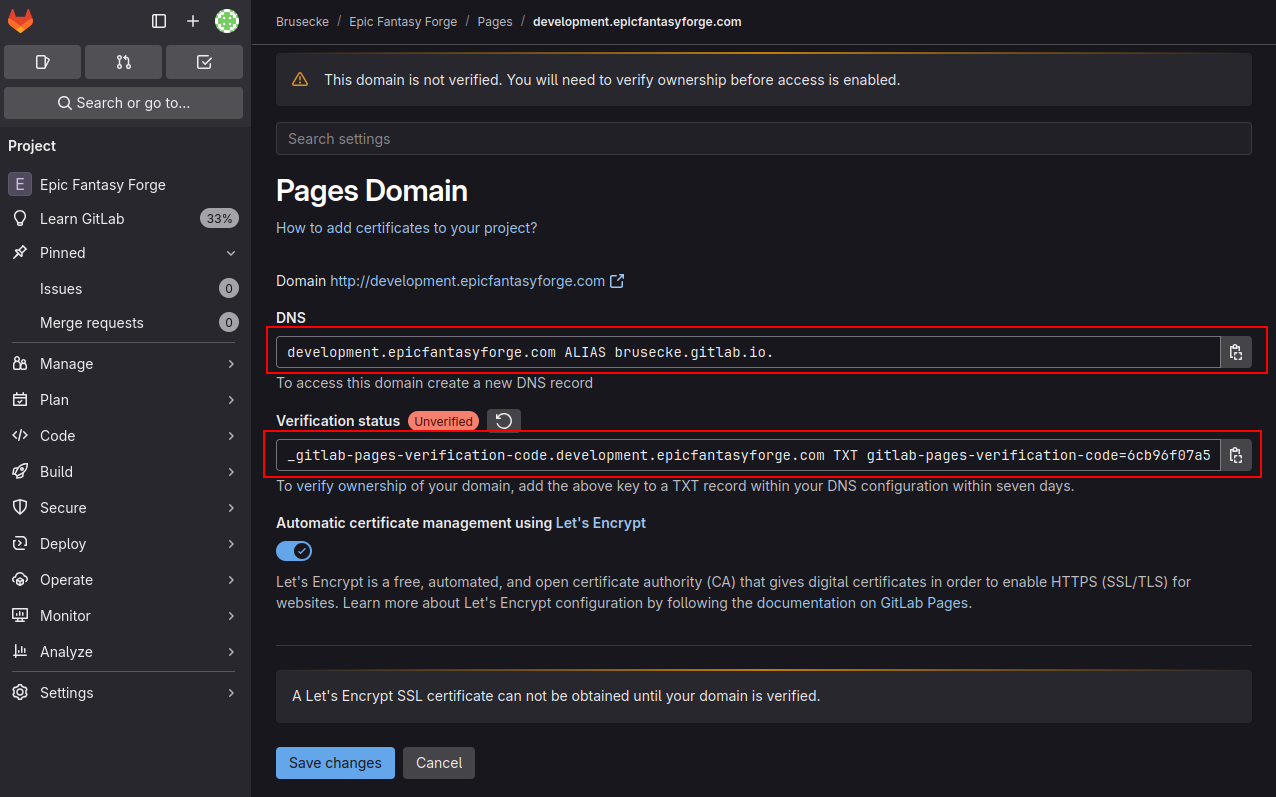The width and height of the screenshot is (1276, 797).
Task: Open the to-do list shortcut icon
Action: [x=204, y=62]
